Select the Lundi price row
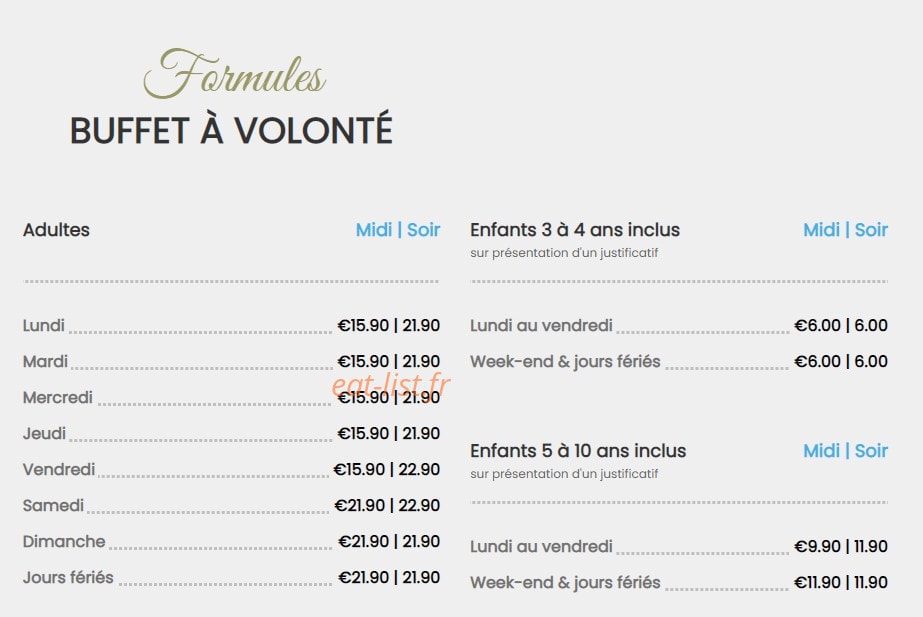 [231, 326]
